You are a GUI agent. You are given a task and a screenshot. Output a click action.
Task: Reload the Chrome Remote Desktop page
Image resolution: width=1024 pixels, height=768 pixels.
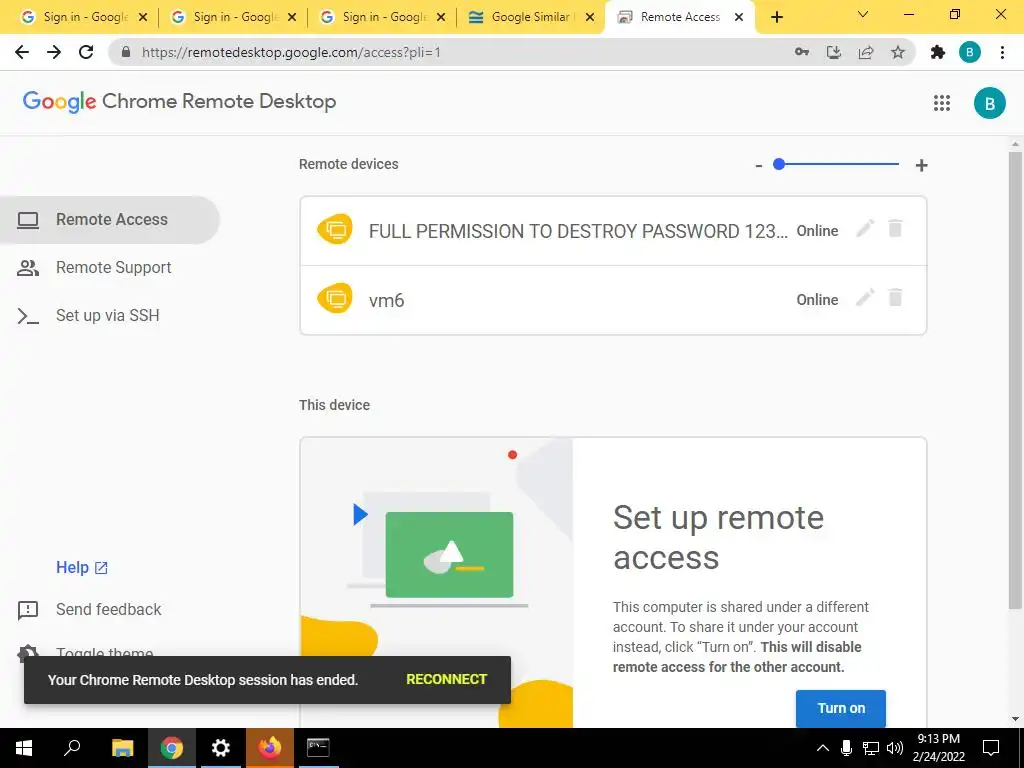[x=86, y=52]
